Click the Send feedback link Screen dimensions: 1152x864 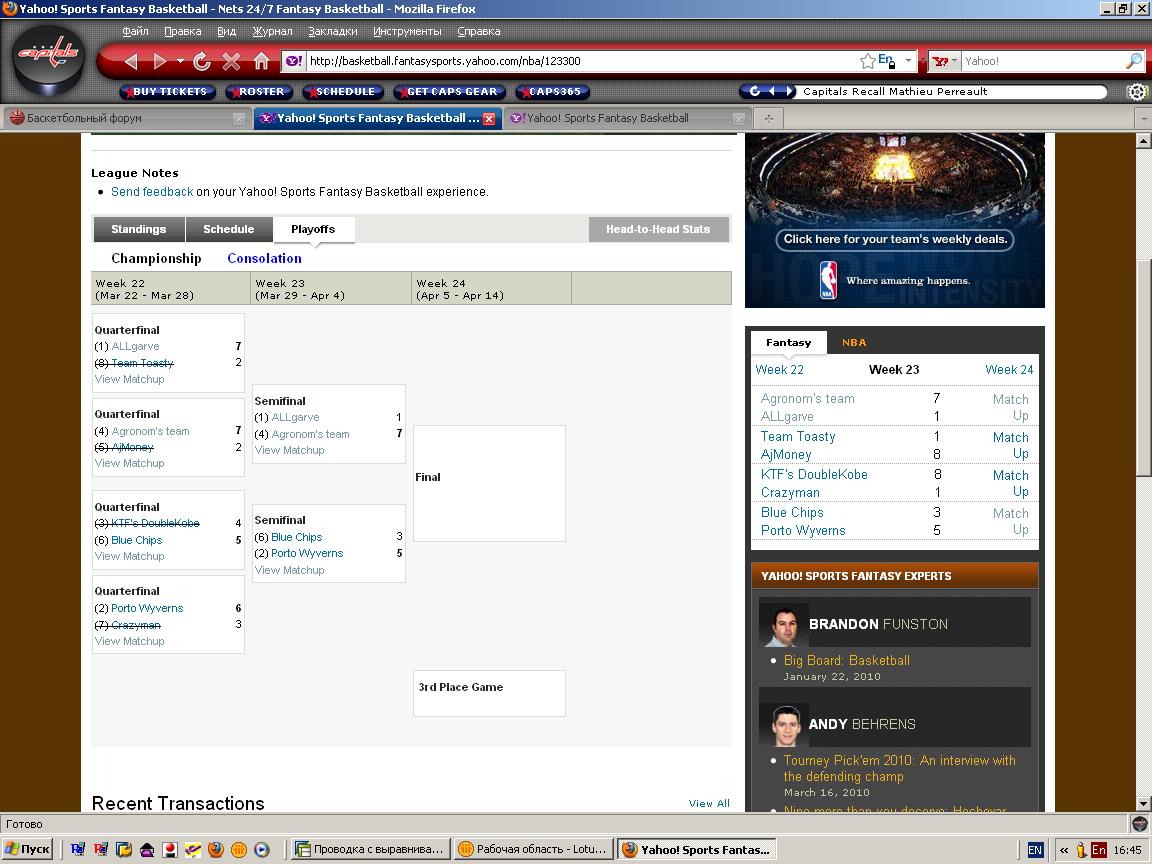pos(152,192)
